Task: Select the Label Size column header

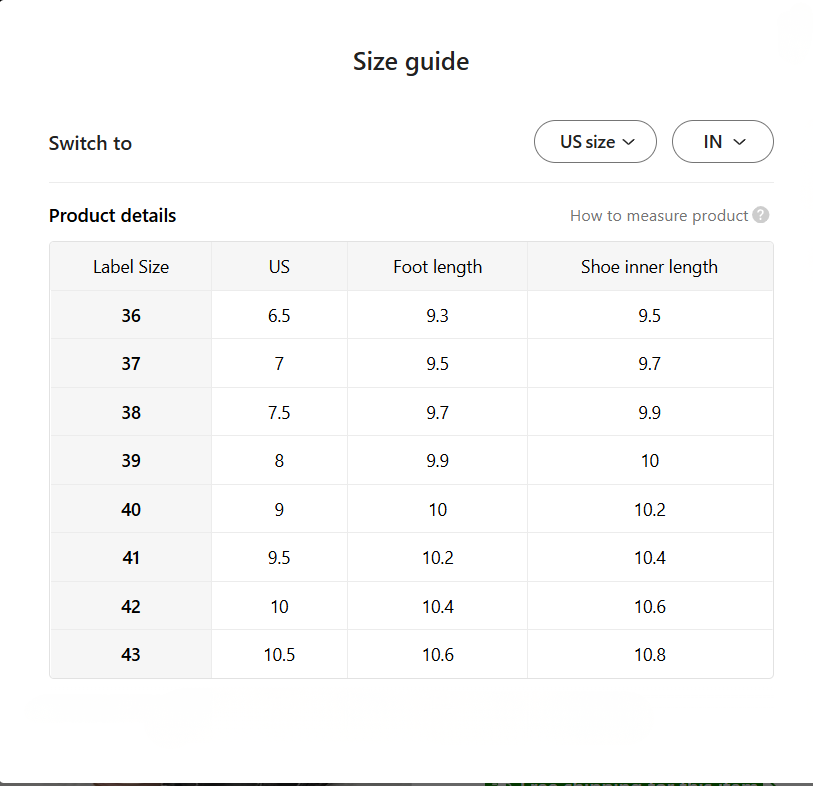Action: click(131, 267)
